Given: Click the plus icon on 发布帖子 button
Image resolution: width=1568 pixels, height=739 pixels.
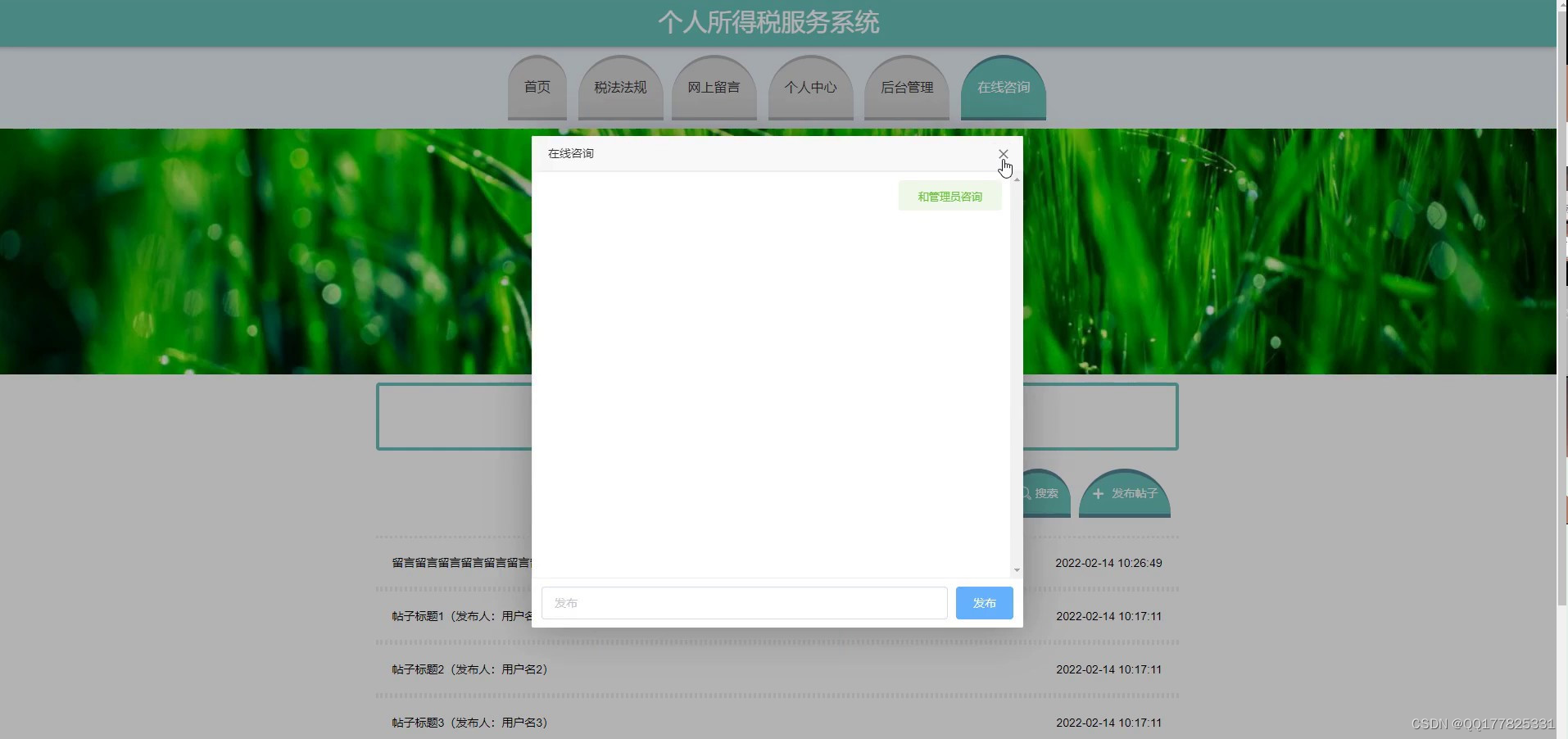Looking at the screenshot, I should click(1096, 494).
